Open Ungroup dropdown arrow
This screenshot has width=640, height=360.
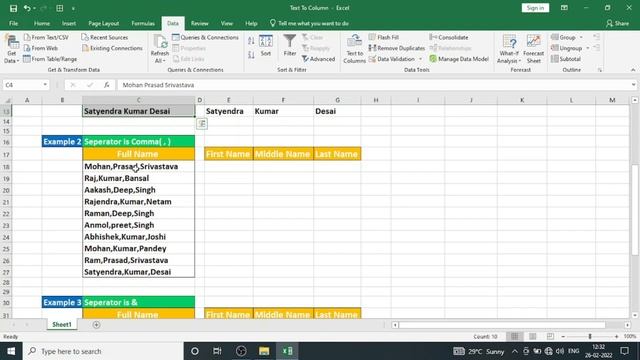(588, 48)
